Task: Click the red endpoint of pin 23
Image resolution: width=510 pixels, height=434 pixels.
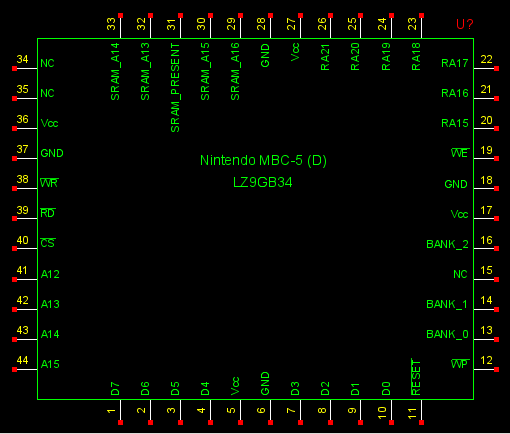Action: 421,15
